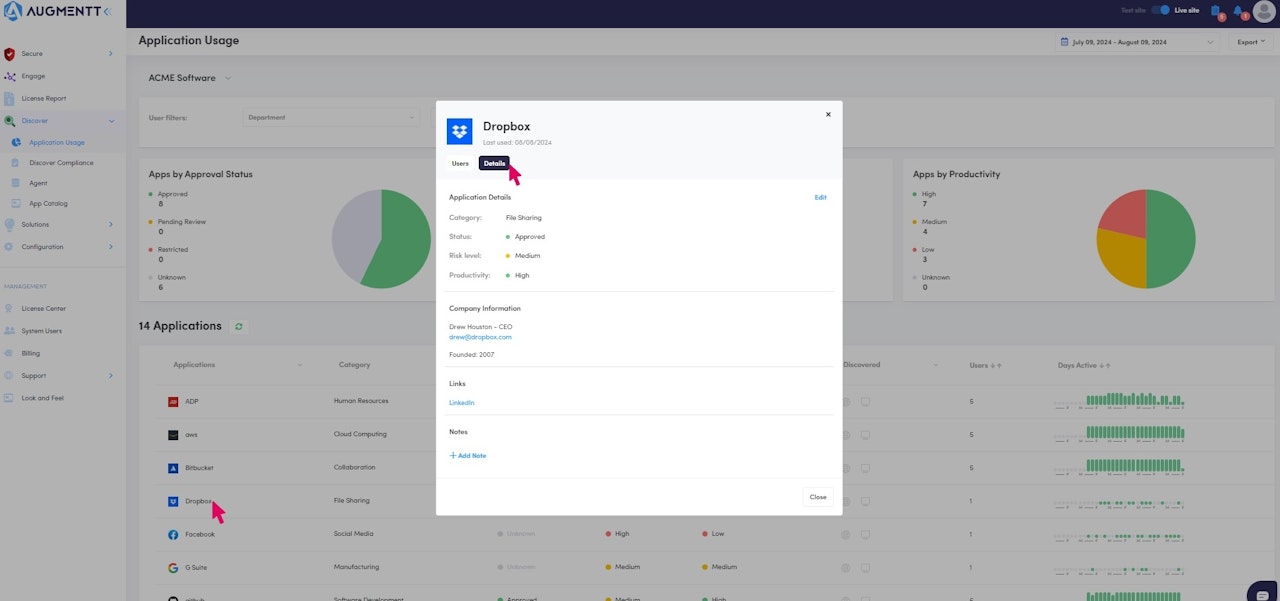Open the notifications bell icon
Image resolution: width=1280 pixels, height=601 pixels.
coord(1238,11)
